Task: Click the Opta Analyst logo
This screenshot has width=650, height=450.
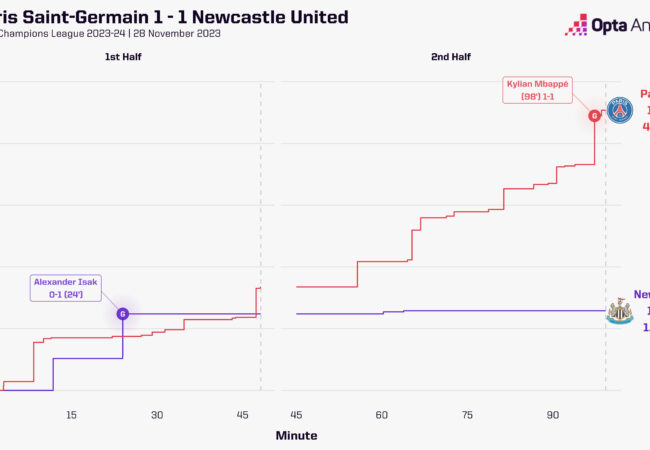Action: [606, 25]
